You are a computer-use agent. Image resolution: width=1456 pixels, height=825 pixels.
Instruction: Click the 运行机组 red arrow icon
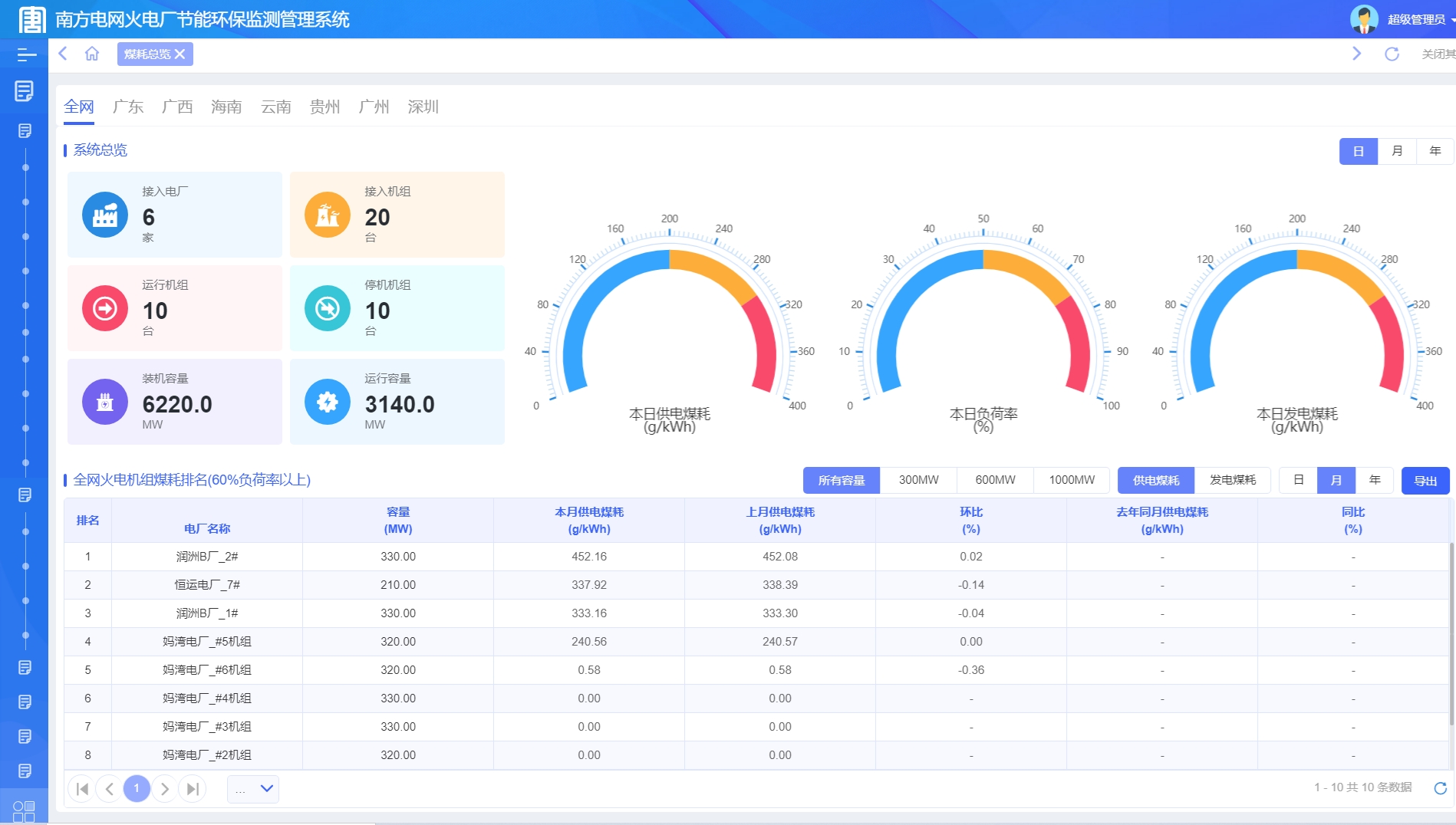click(x=105, y=308)
